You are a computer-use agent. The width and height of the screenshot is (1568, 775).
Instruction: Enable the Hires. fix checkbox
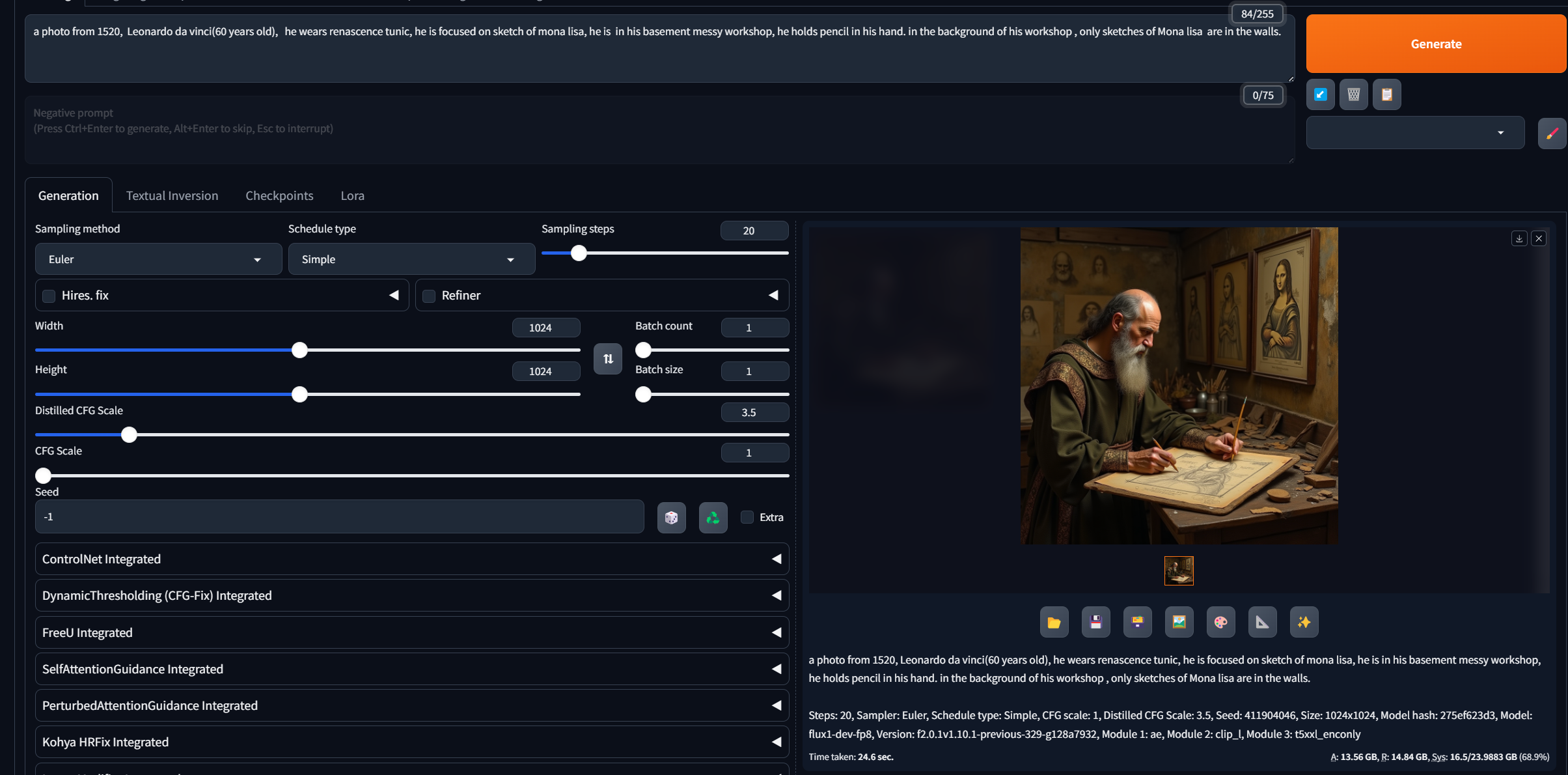point(49,296)
